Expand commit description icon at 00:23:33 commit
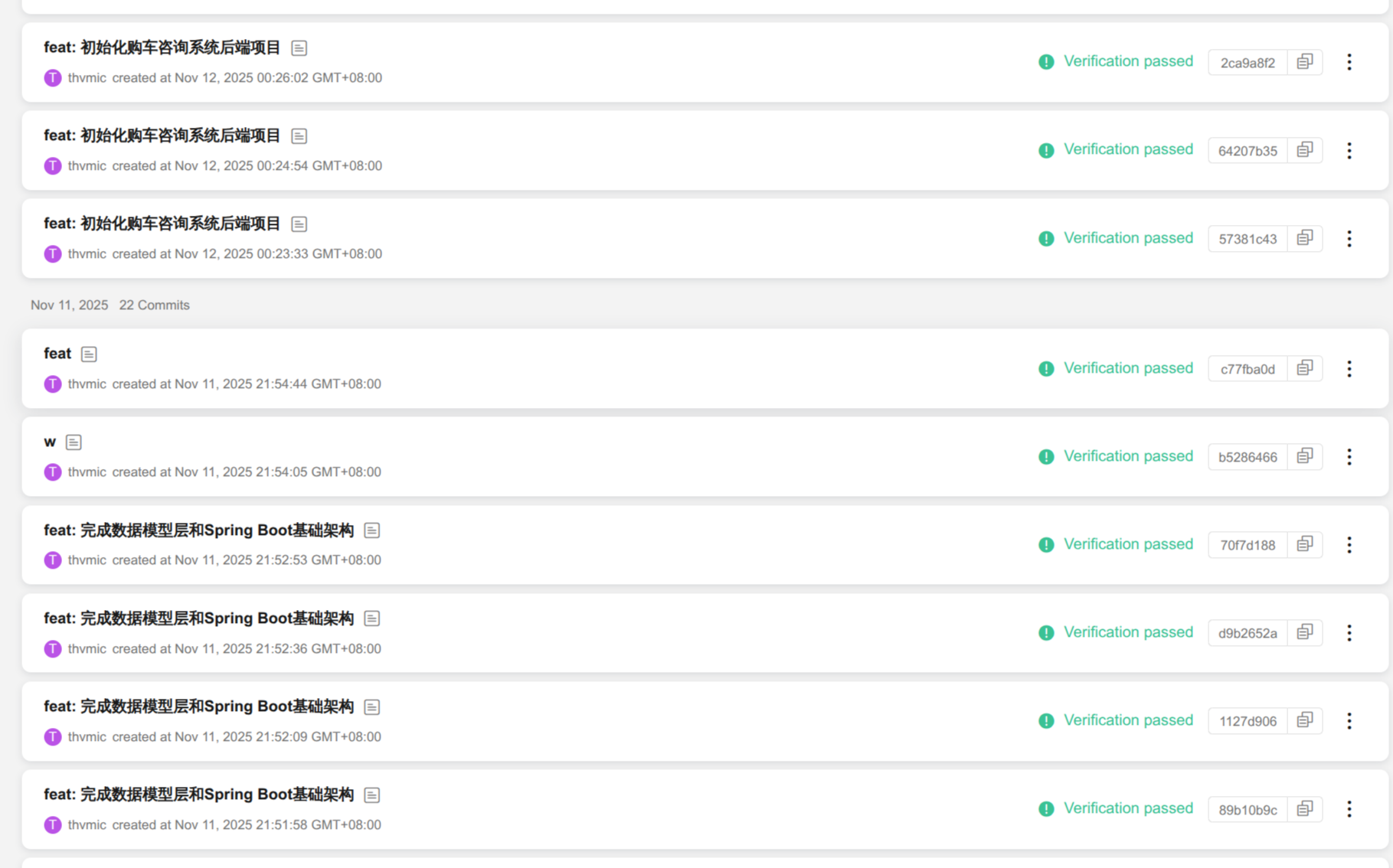The width and height of the screenshot is (1393, 868). pos(299,224)
